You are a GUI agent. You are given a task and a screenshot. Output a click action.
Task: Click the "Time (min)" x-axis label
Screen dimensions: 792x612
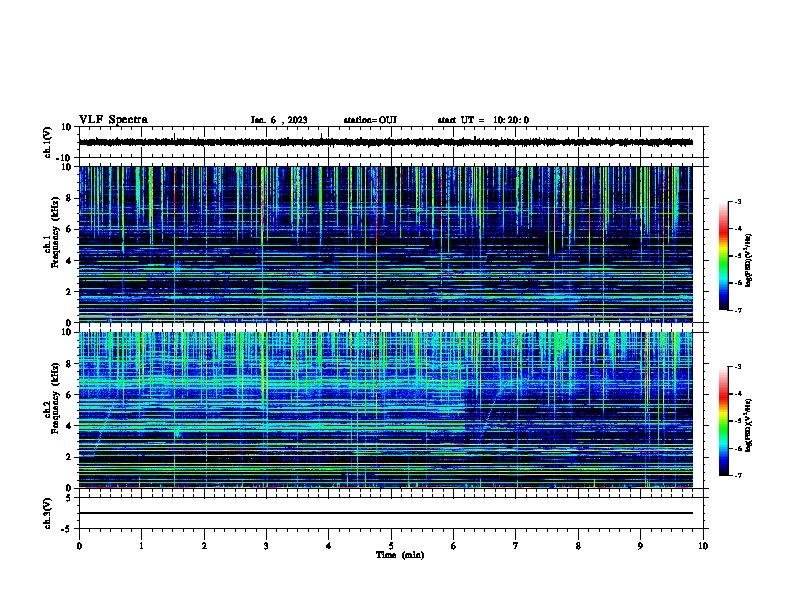coord(400,555)
